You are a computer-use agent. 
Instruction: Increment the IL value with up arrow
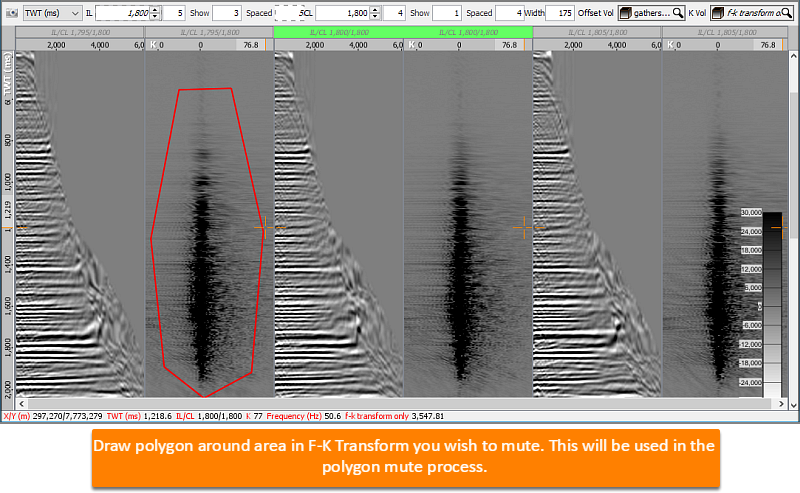pos(156,10)
